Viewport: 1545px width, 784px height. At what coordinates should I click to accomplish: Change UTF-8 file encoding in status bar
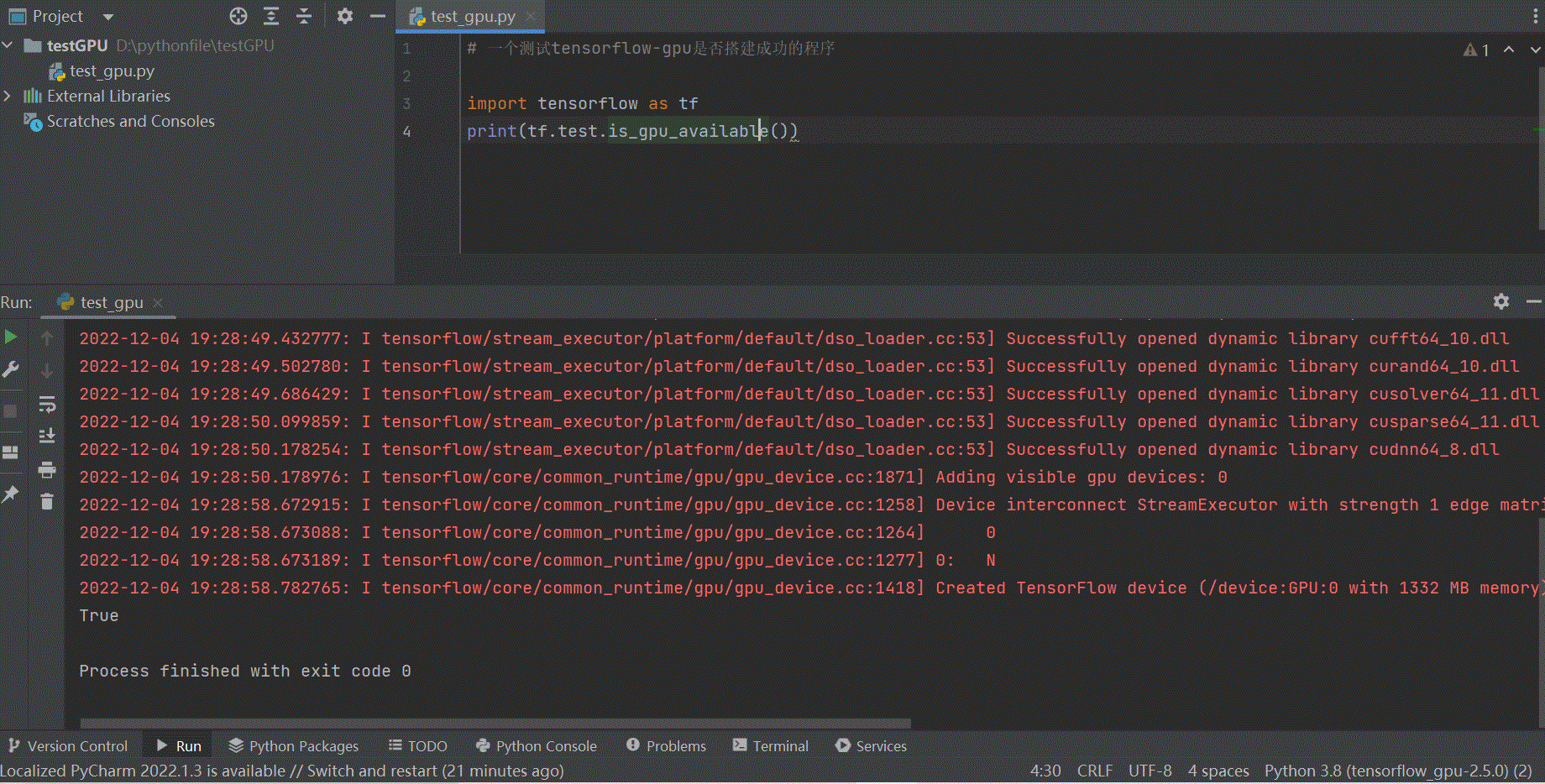1150,771
